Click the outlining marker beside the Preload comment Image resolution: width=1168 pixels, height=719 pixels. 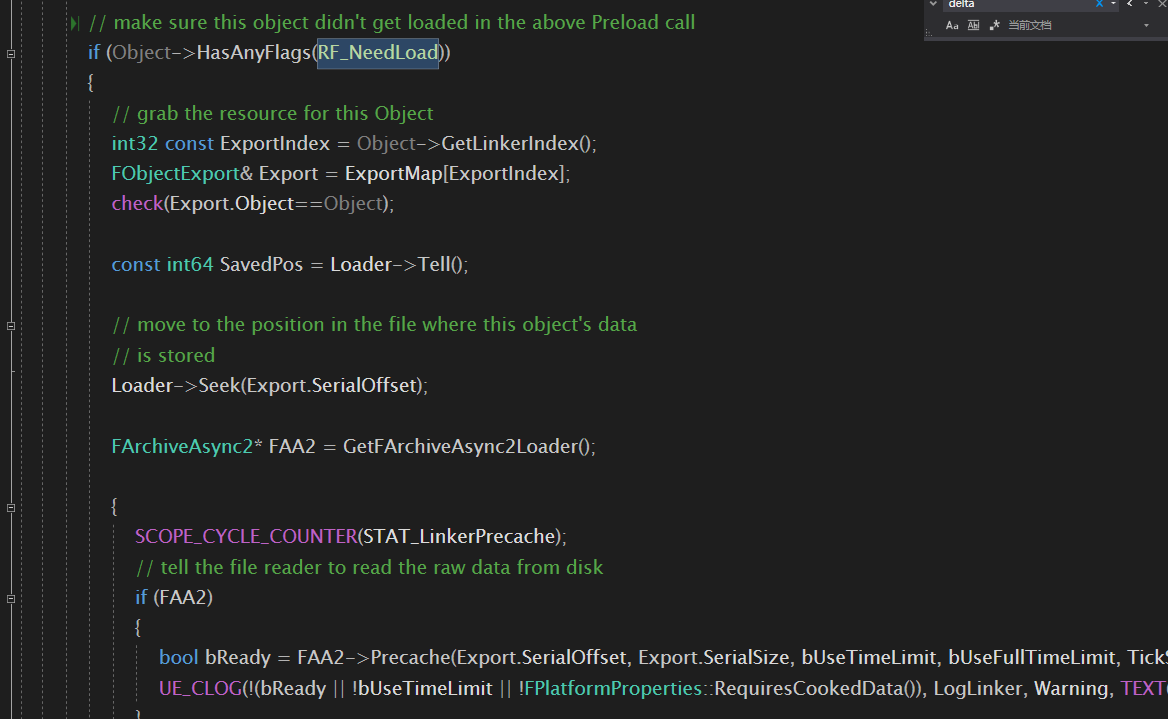coord(74,23)
